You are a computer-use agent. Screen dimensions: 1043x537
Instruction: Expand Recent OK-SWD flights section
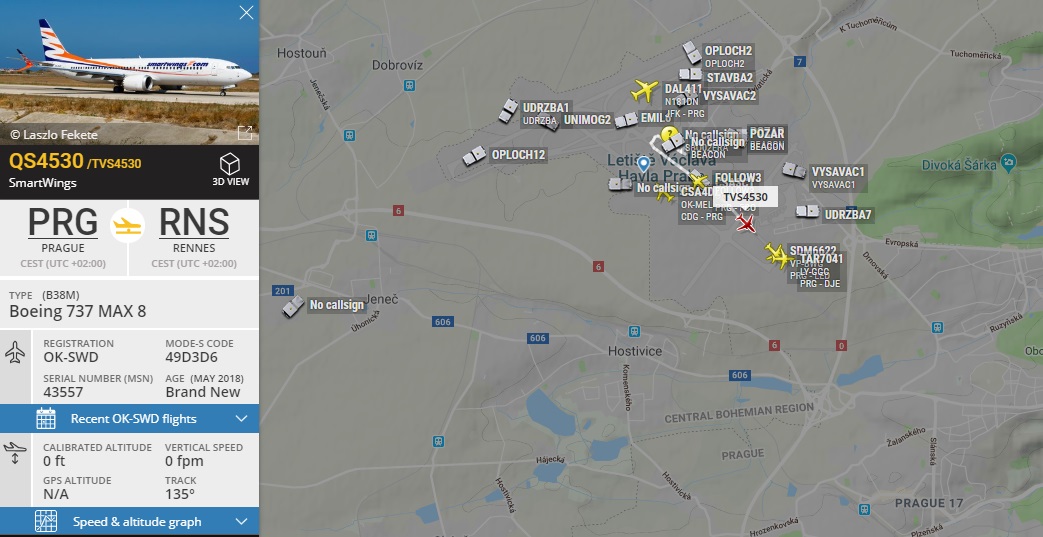pos(130,419)
